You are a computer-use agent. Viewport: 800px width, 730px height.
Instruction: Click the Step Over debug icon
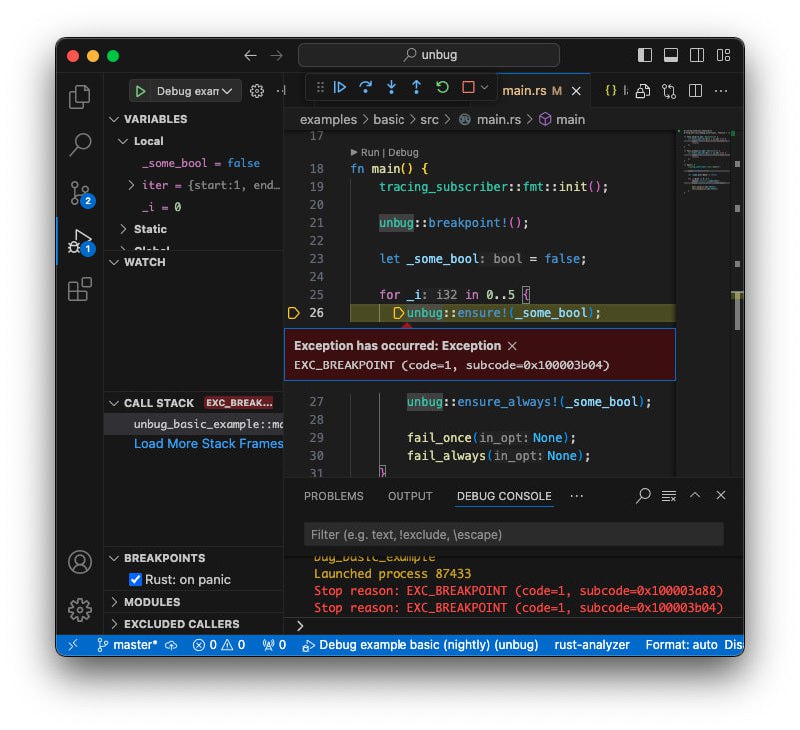(366, 87)
